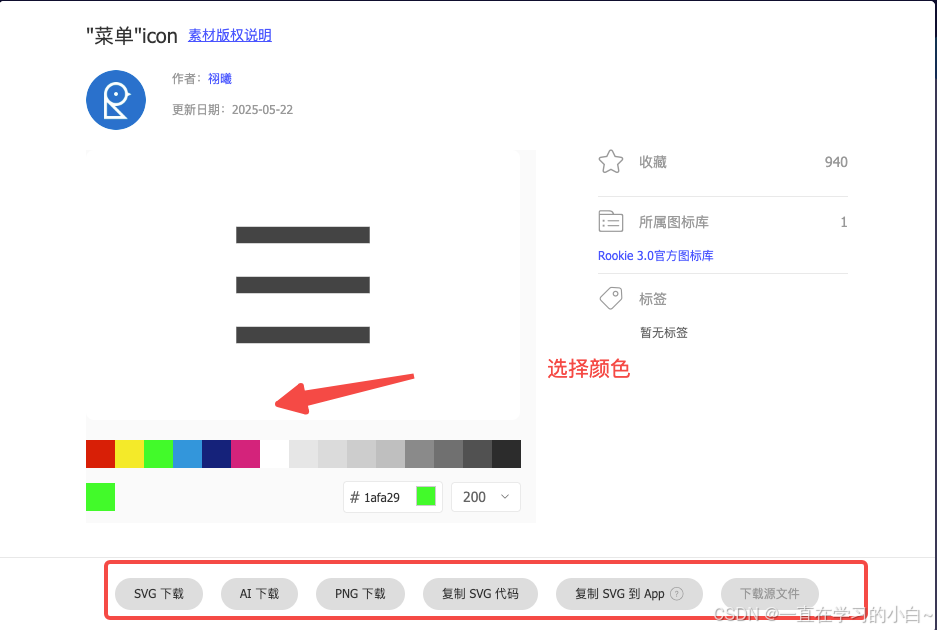Image resolution: width=937 pixels, height=630 pixels.
Task: Click the large green swatch below palette
Action: pyautogui.click(x=100, y=497)
